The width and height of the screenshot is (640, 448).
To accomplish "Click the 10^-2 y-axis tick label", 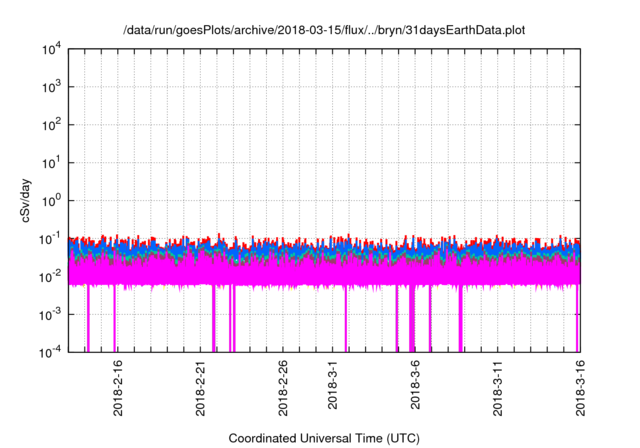I will coord(50,277).
